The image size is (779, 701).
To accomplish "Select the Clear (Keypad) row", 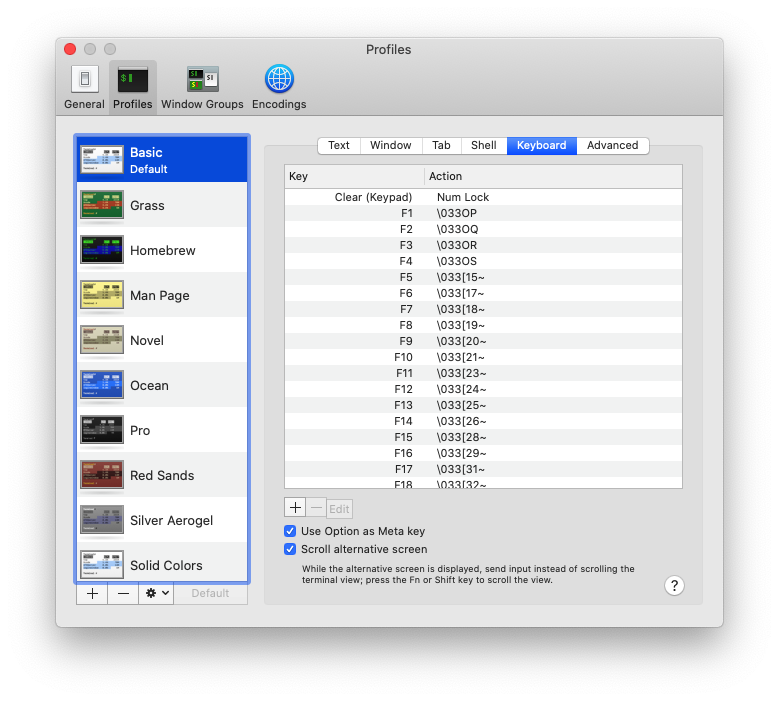I will tap(483, 197).
